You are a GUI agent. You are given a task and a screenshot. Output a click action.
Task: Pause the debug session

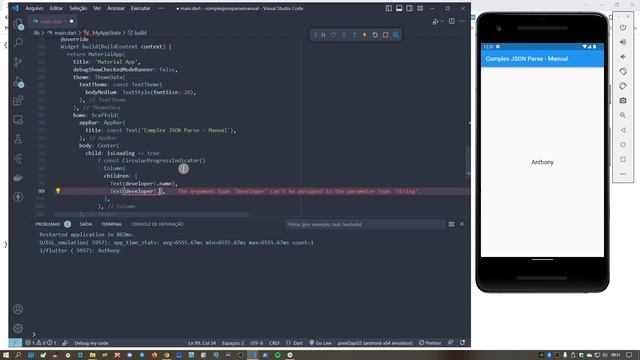pyautogui.click(x=323, y=35)
